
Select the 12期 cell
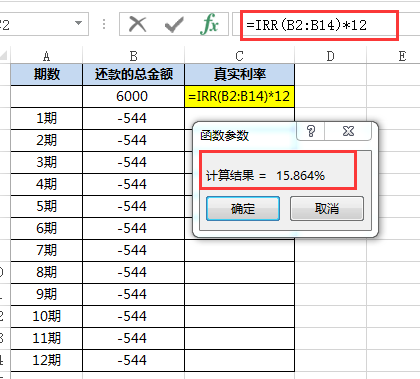pos(47,360)
